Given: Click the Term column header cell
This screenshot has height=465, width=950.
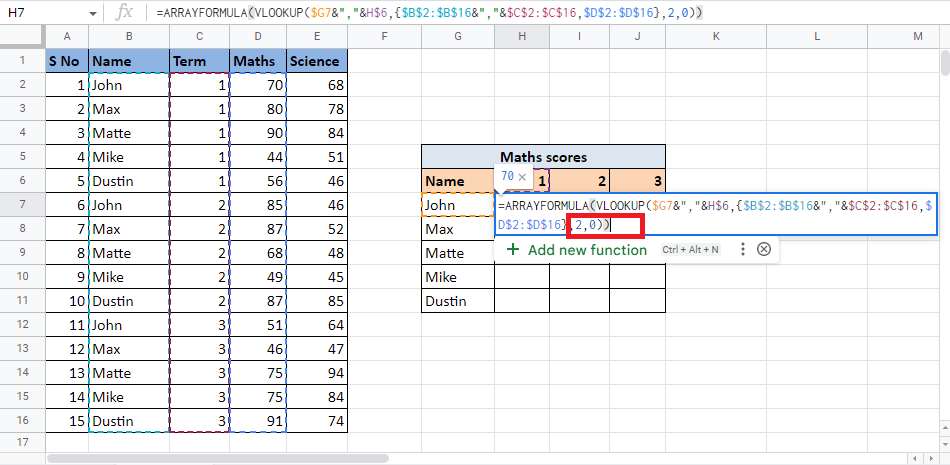Looking at the screenshot, I should pyautogui.click(x=199, y=61).
